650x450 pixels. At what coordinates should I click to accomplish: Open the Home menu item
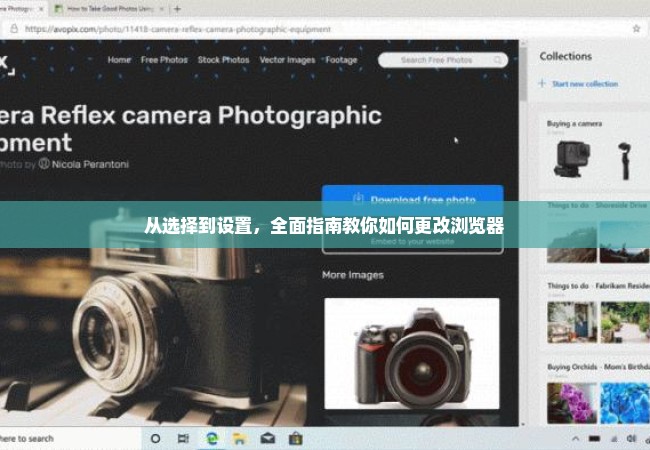(119, 60)
